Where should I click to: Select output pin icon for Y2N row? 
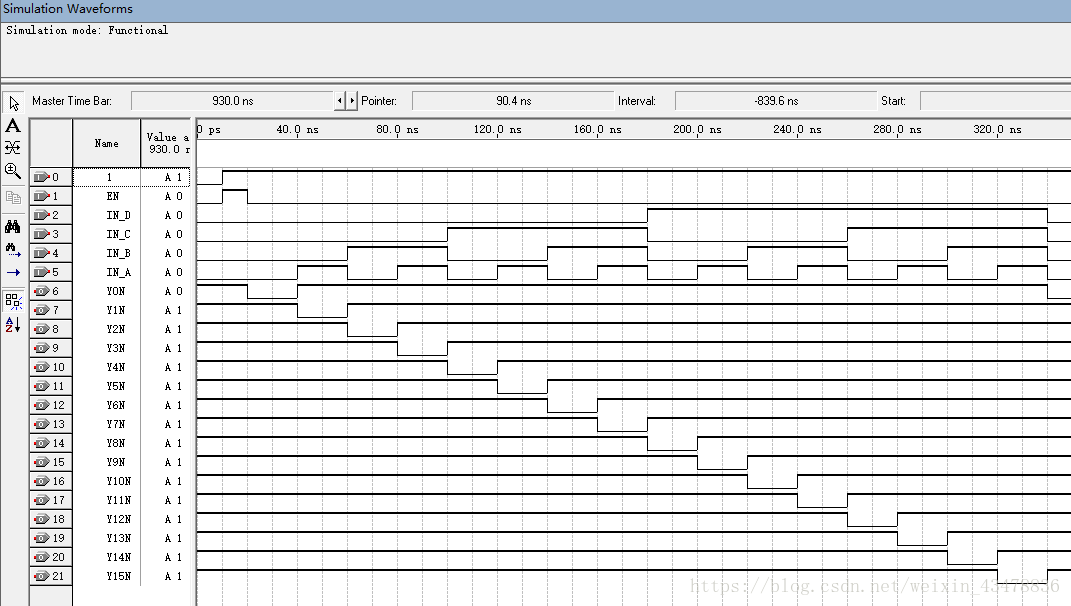pyautogui.click(x=42, y=329)
